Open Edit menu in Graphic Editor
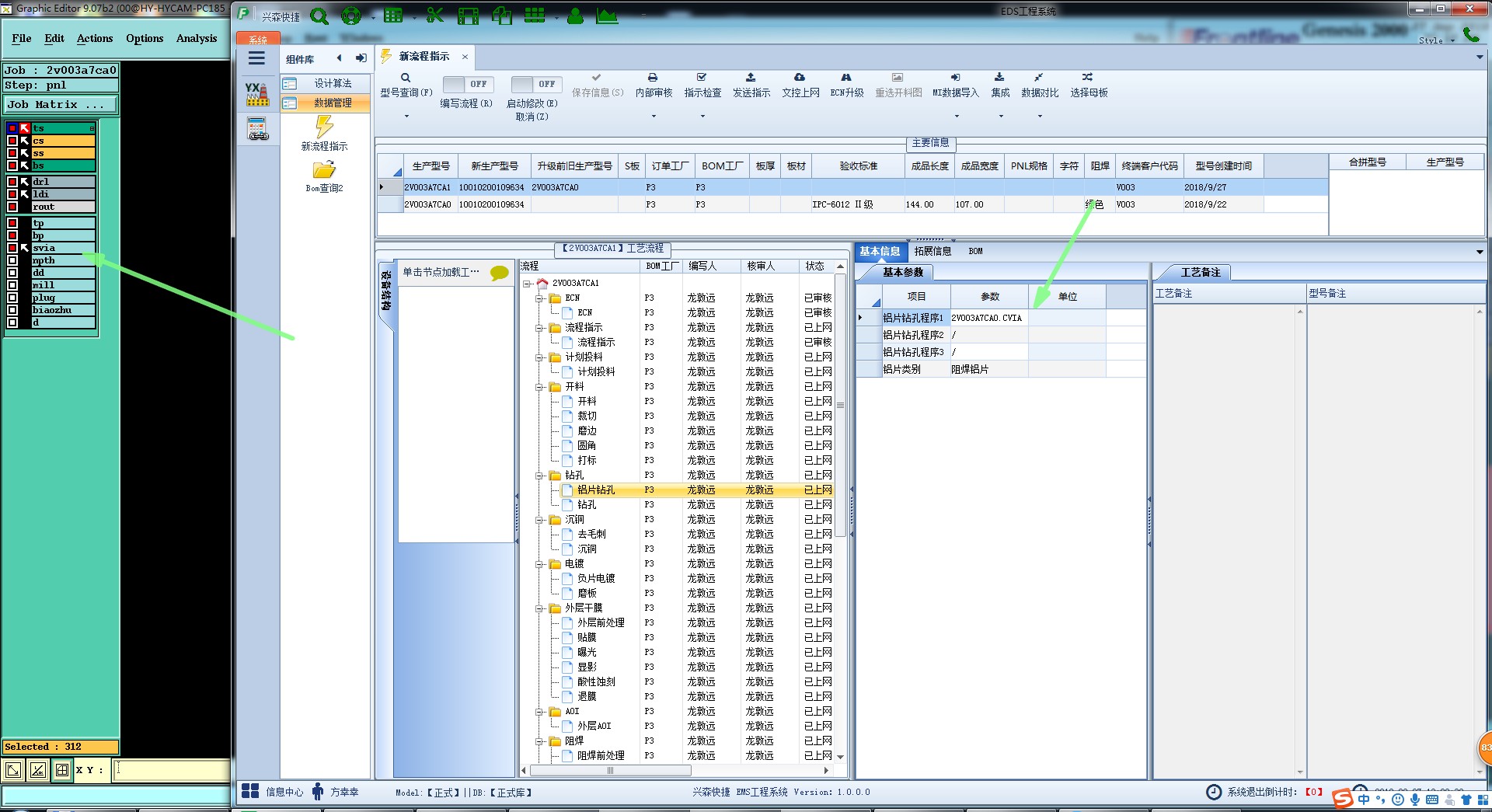The width and height of the screenshot is (1492, 812). (x=54, y=38)
